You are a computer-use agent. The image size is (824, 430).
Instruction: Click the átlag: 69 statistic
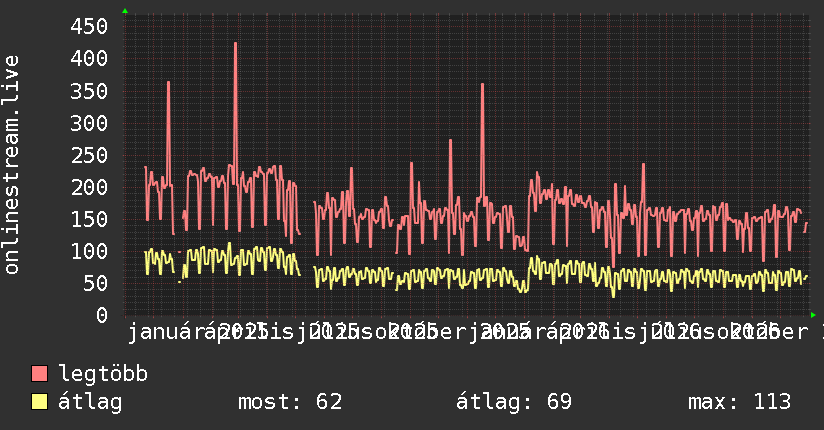click(x=513, y=402)
